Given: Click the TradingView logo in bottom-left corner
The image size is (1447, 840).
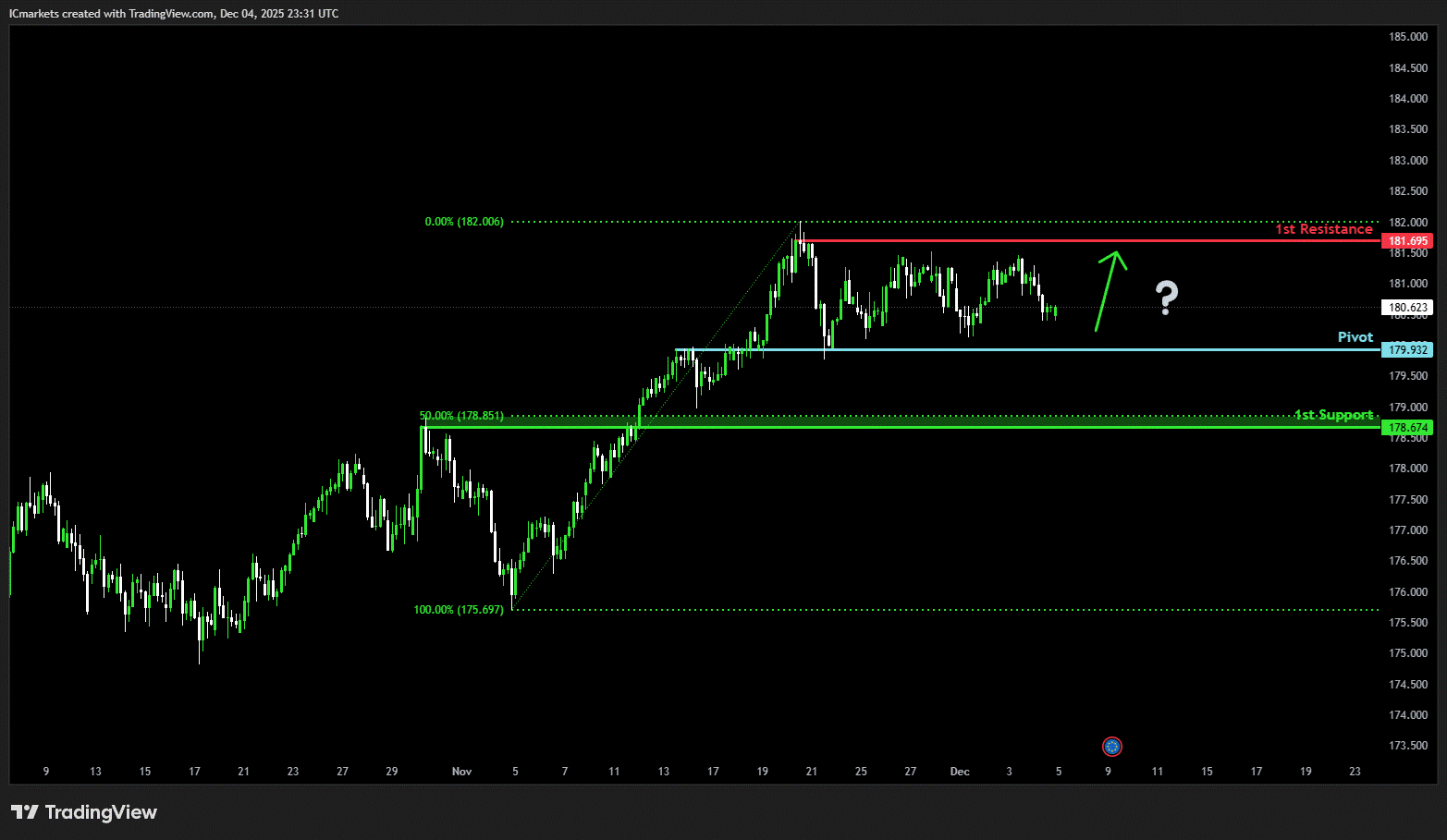Looking at the screenshot, I should [84, 812].
